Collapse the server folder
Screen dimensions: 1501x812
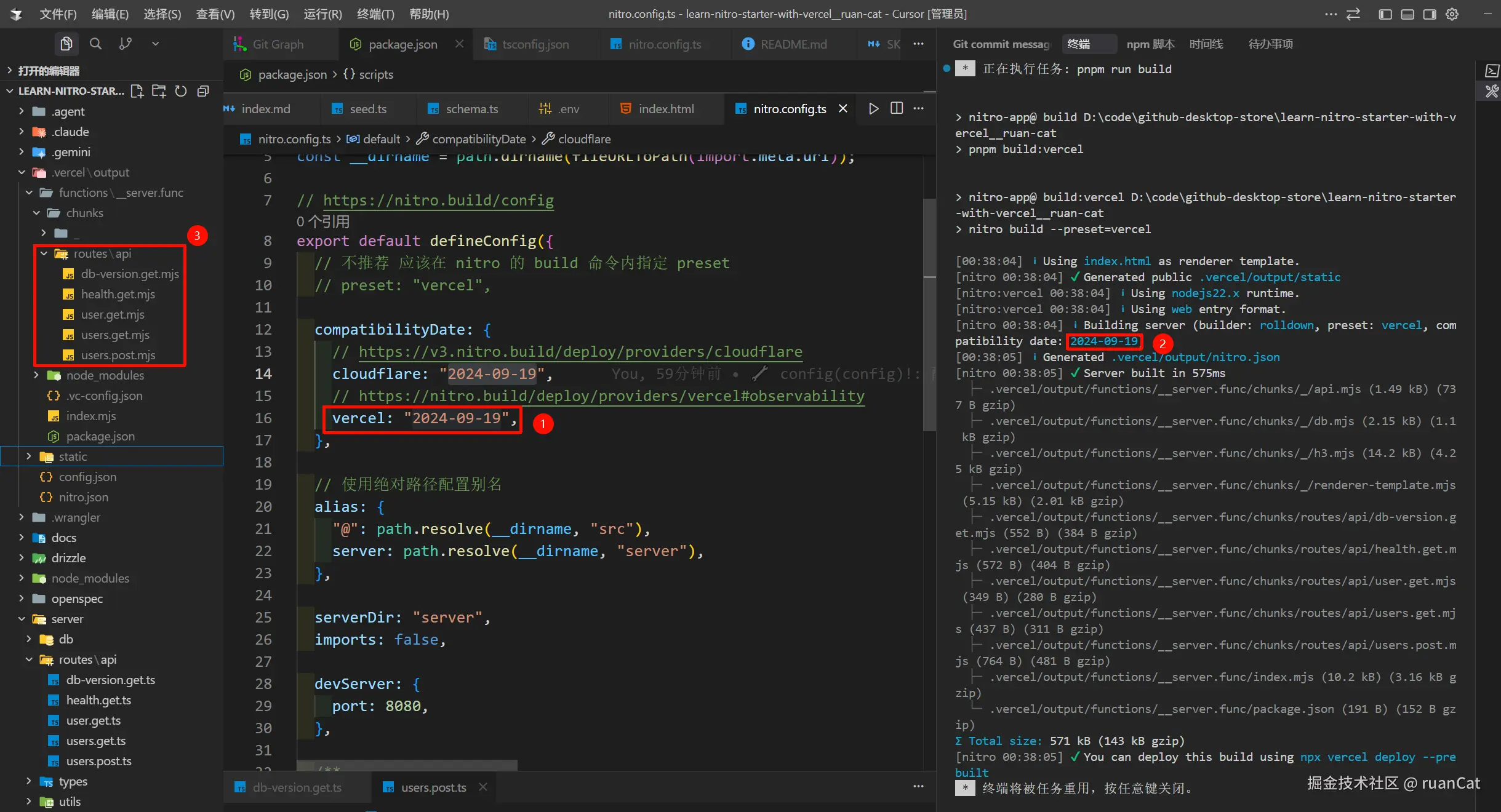pyautogui.click(x=67, y=619)
